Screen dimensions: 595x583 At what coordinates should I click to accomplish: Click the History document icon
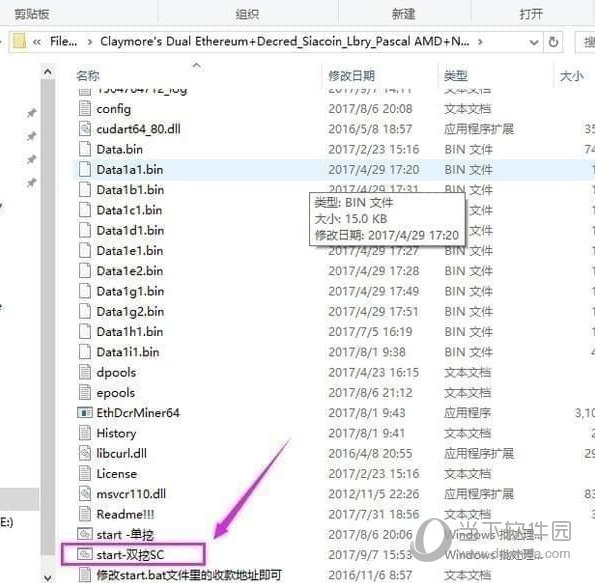click(x=85, y=433)
